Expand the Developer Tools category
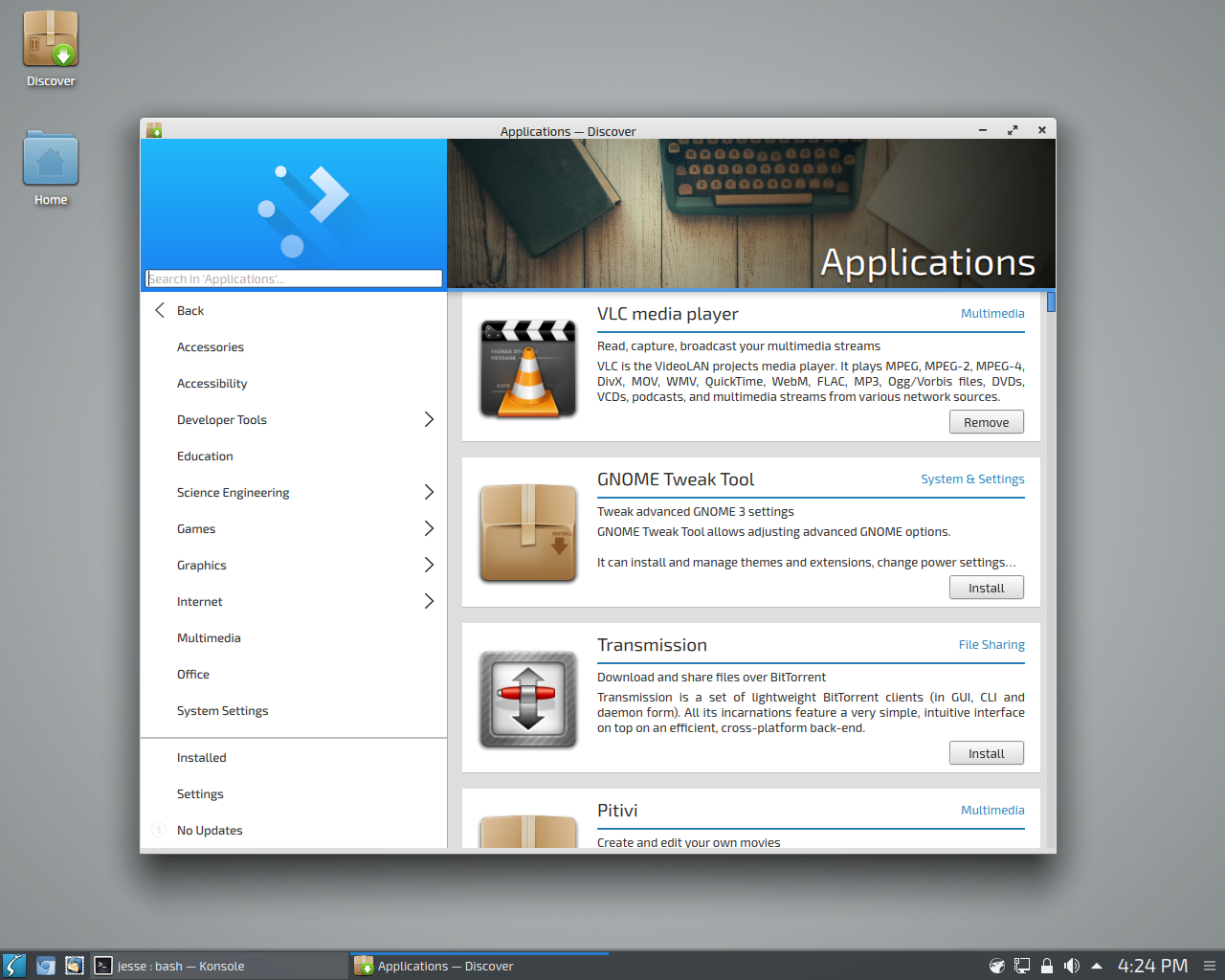This screenshot has width=1225, height=980. coord(429,419)
